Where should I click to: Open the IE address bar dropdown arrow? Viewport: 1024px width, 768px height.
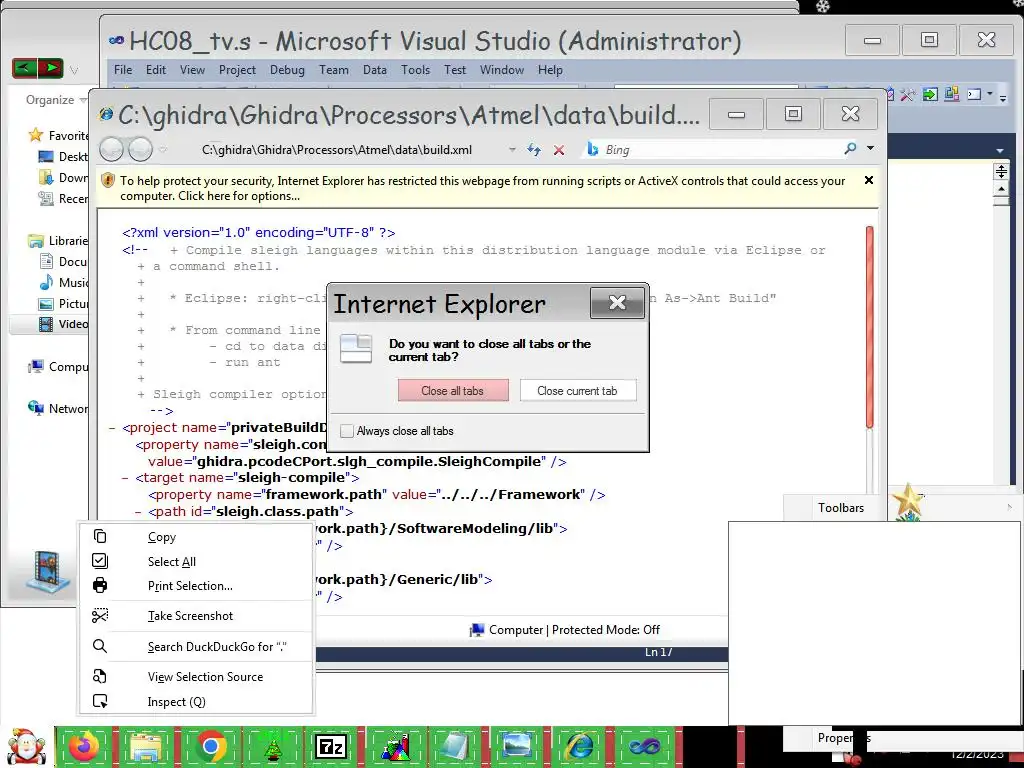512,150
